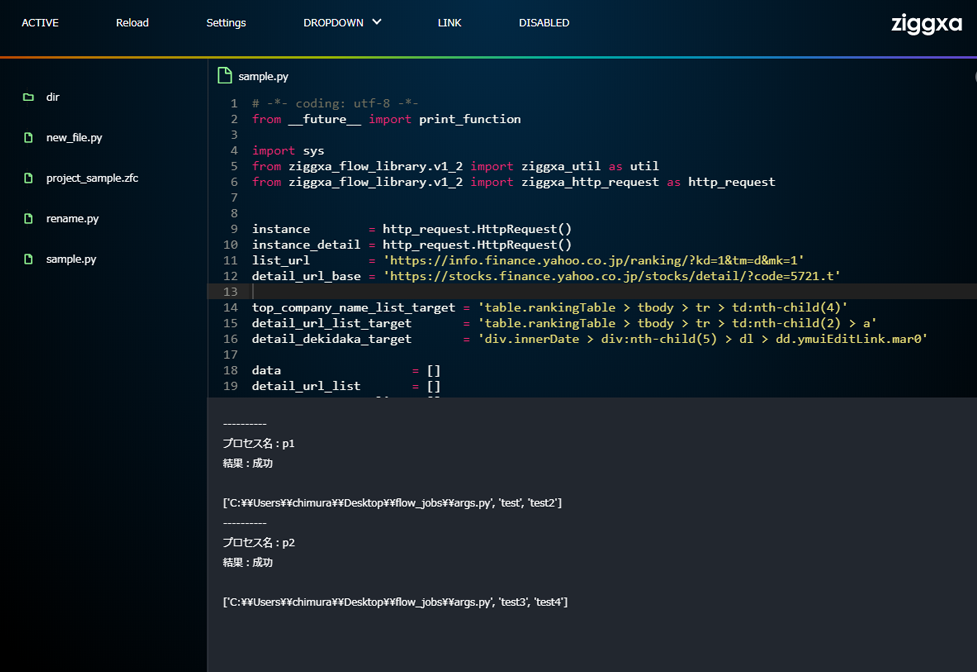Click line number 13 in the gutter

(x=231, y=291)
